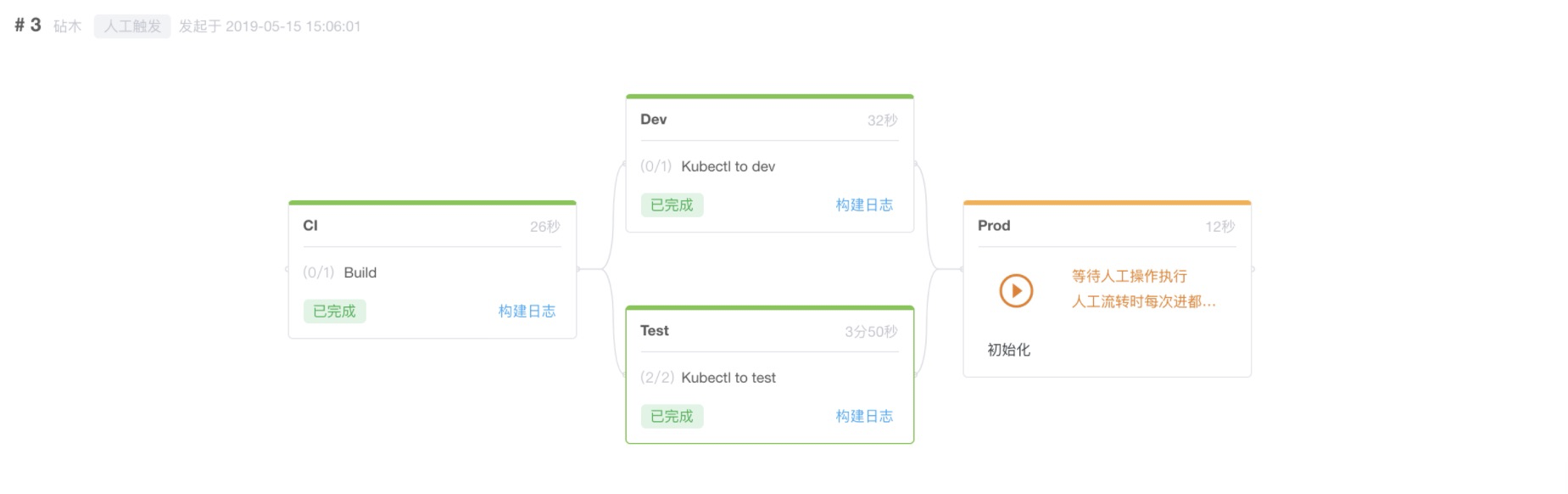
Task: Click the completed status badge in Test card
Action: pos(672,417)
